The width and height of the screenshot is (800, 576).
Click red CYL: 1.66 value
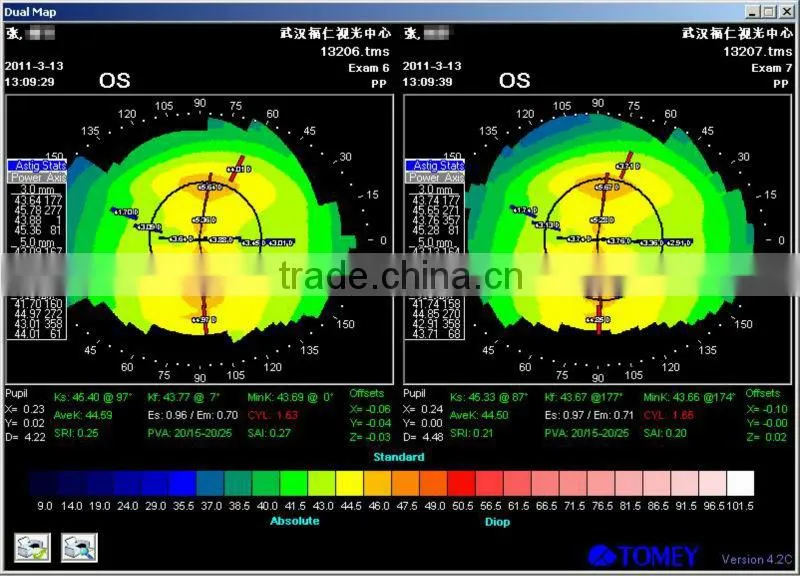click(x=668, y=415)
